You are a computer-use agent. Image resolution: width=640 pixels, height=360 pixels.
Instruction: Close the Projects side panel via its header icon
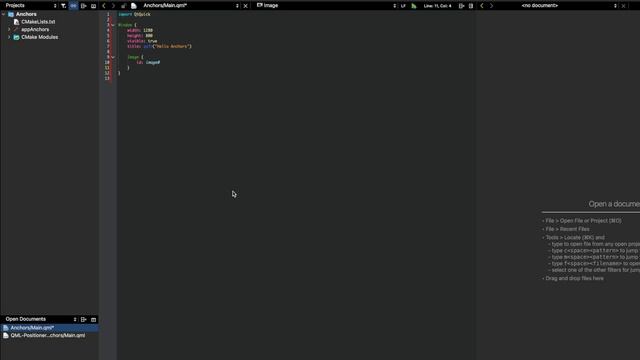[x=93, y=6]
